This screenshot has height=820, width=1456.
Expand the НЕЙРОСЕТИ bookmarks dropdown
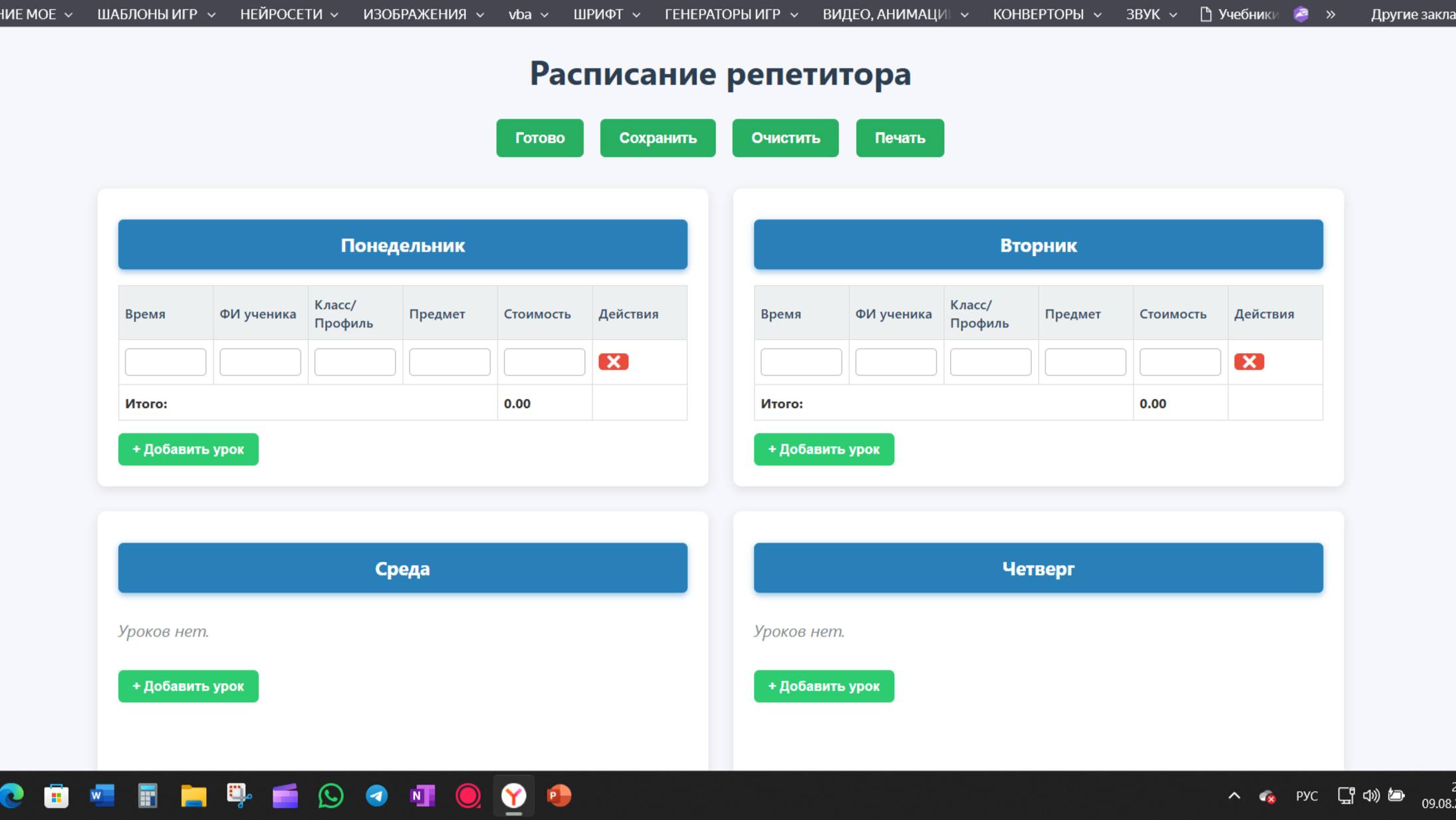pyautogui.click(x=289, y=13)
